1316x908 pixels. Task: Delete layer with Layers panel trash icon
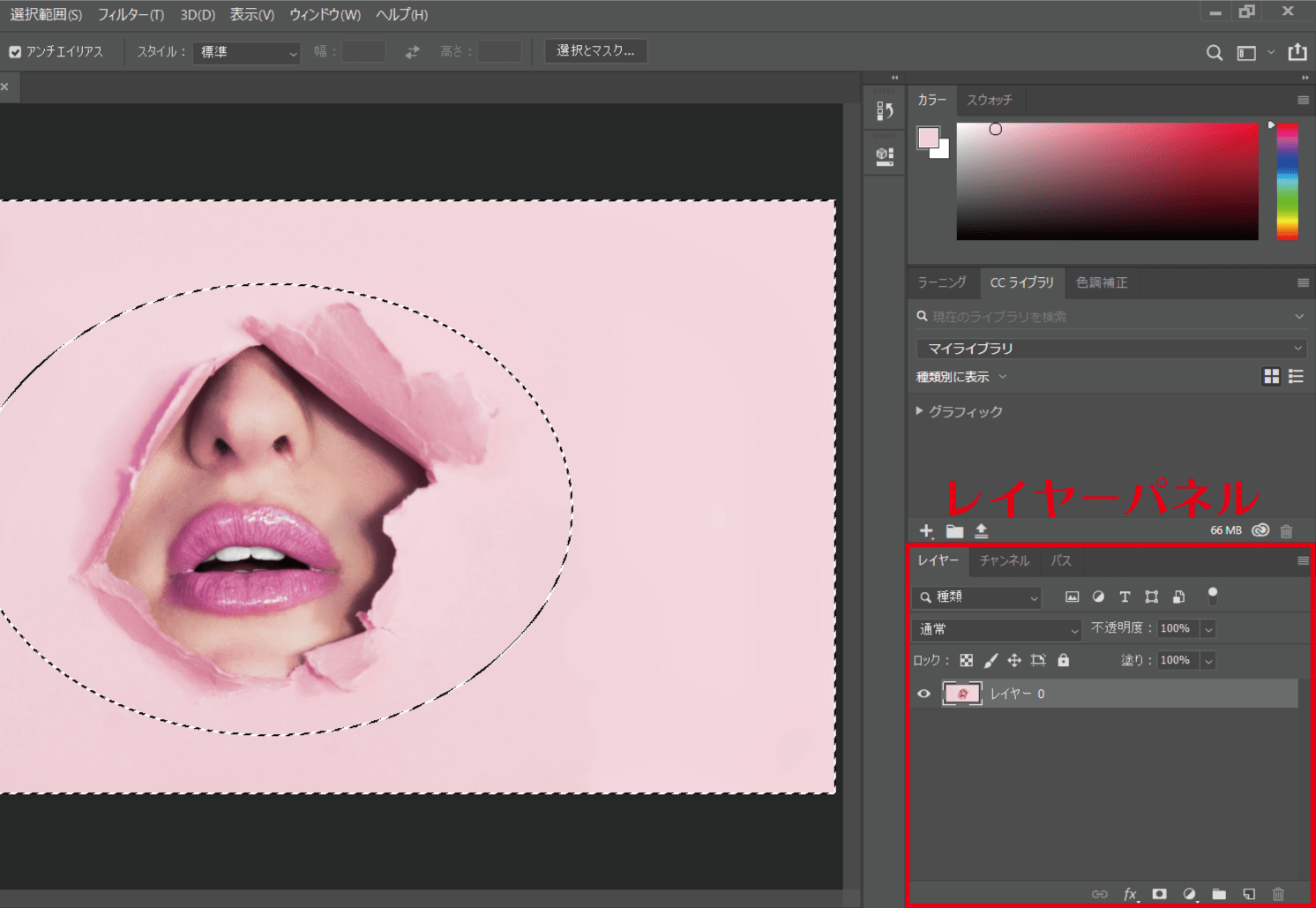click(1278, 894)
